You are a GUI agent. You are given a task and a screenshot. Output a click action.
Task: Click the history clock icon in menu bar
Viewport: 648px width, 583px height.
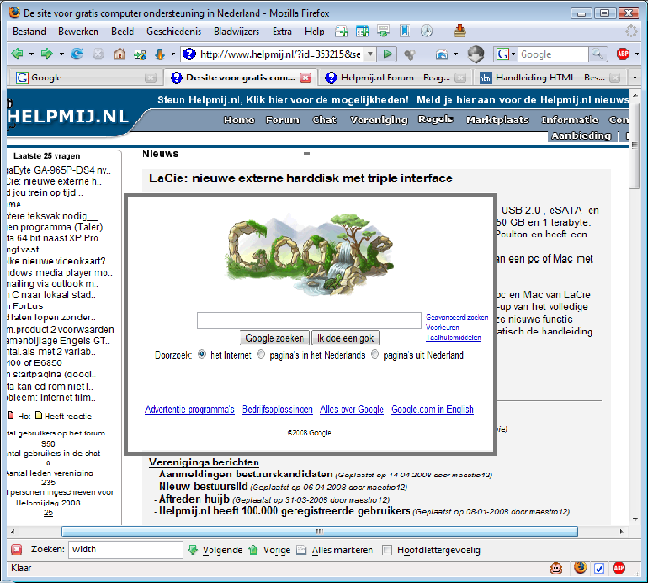pyautogui.click(x=426, y=31)
